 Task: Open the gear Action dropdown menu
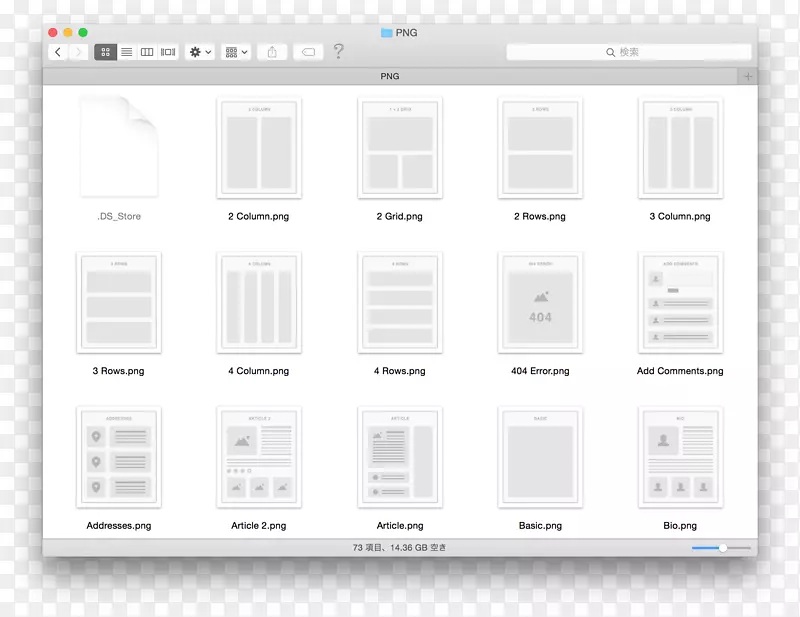point(200,52)
